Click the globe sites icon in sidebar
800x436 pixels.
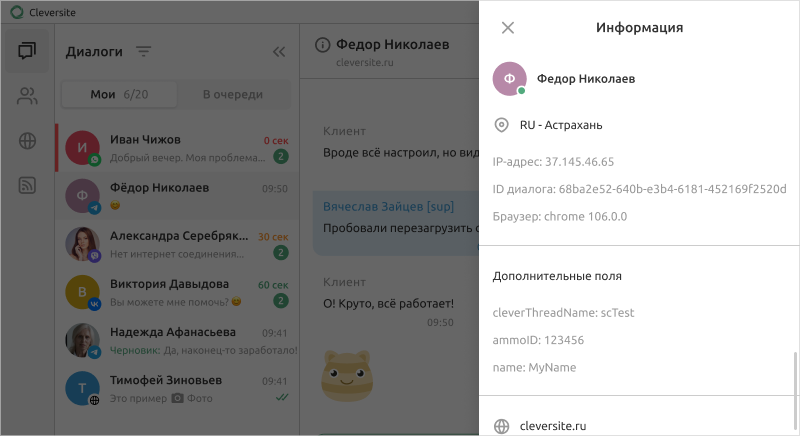pos(27,141)
